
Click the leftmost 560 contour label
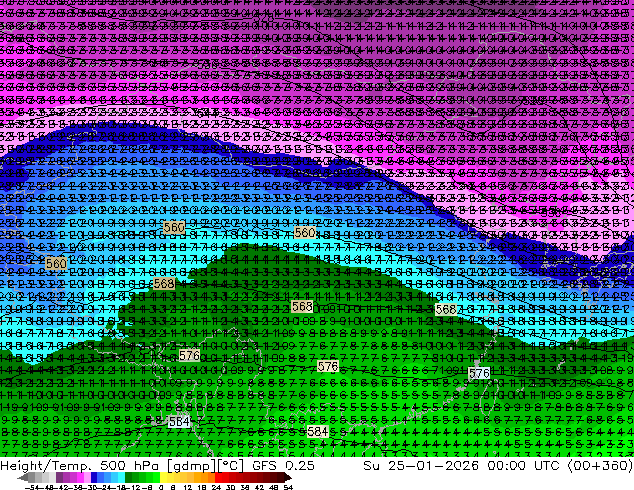56,264
